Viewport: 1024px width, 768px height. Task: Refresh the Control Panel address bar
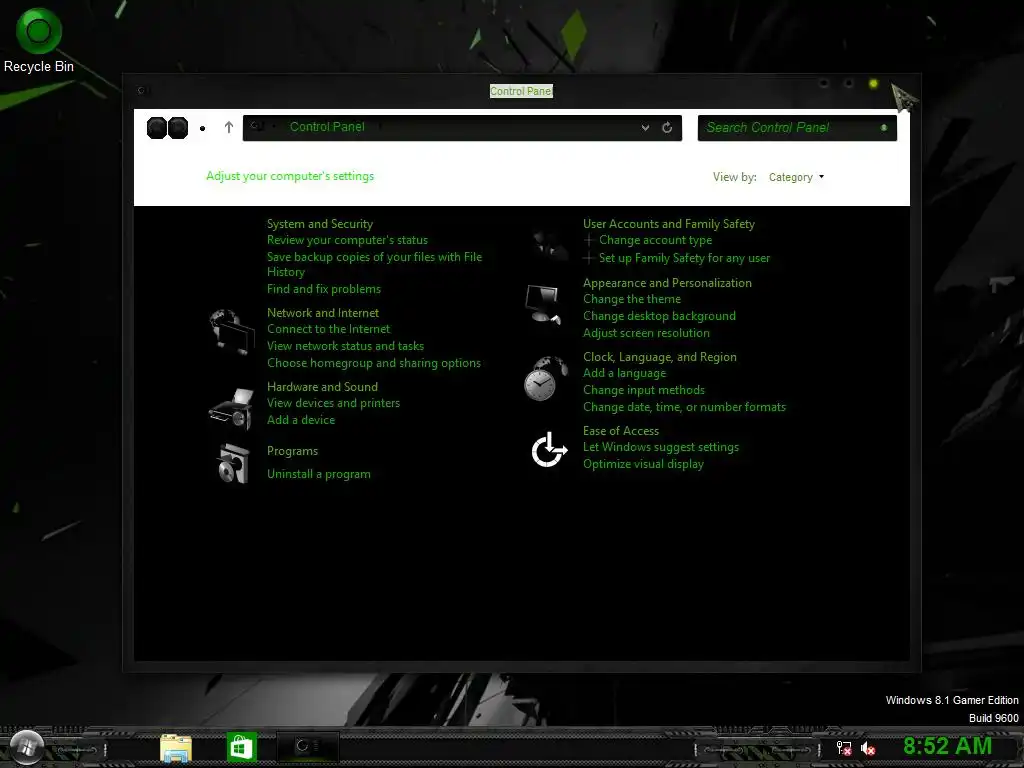667,127
